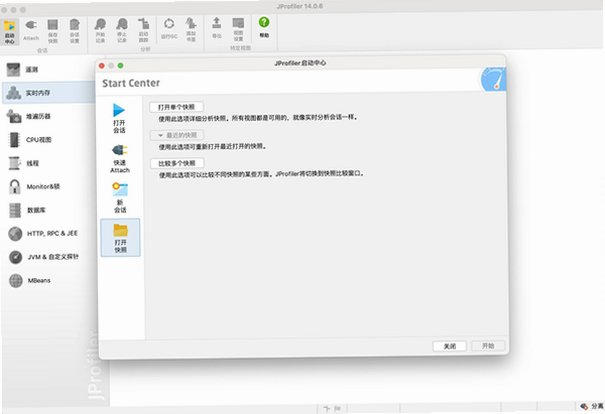Click the 比较多个快照 button

tap(177, 163)
